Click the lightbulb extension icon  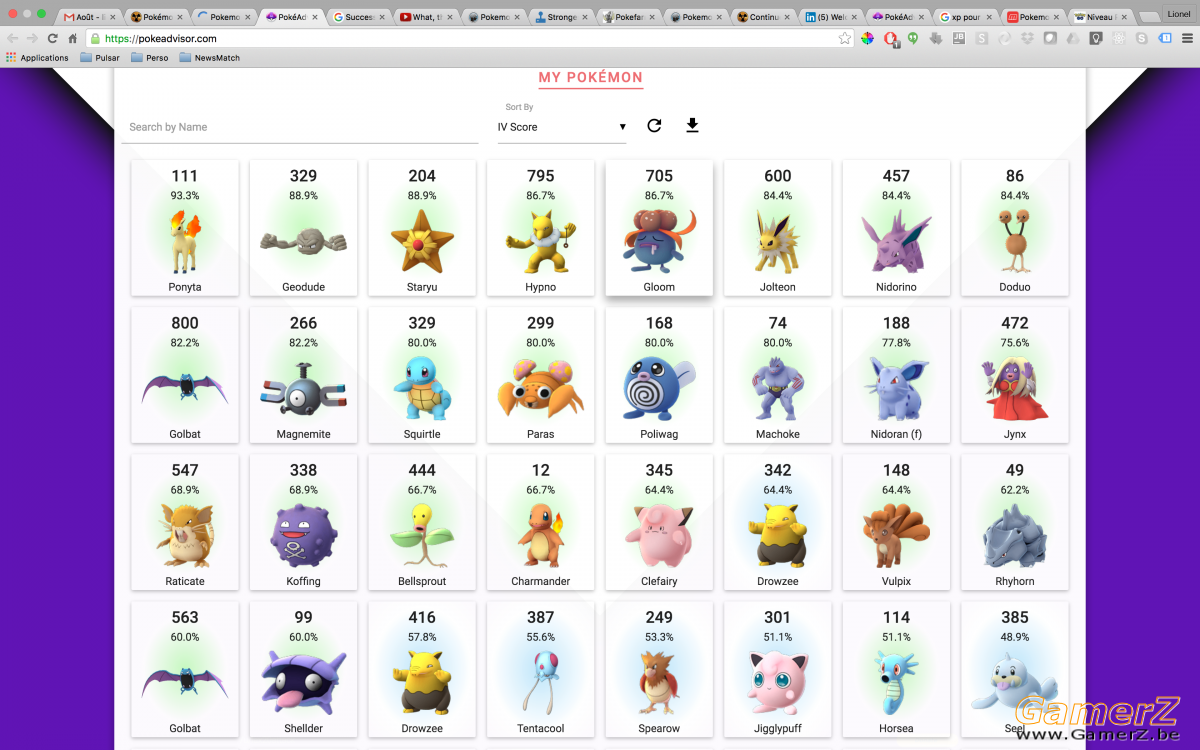[1096, 38]
